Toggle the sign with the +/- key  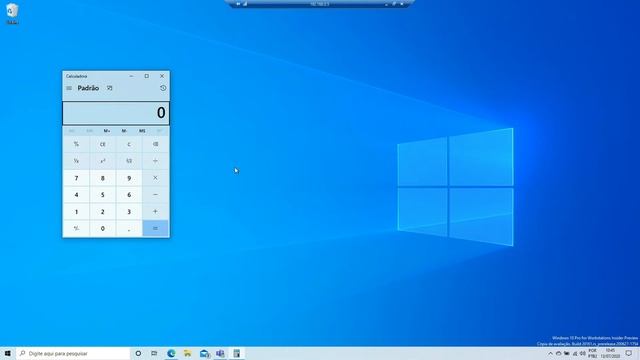(x=76, y=228)
